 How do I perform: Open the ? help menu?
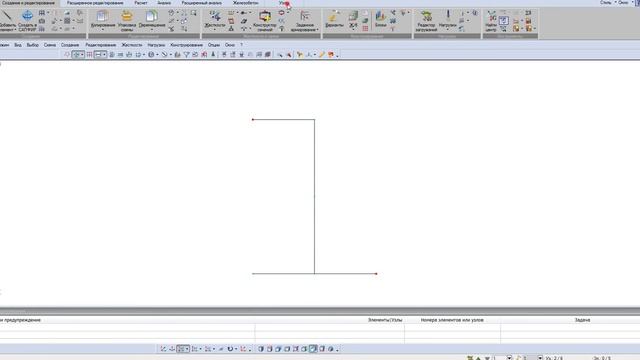[x=242, y=45]
